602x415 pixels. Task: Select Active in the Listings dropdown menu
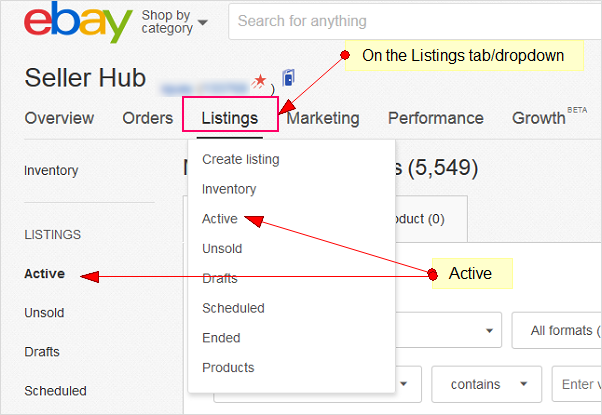tap(220, 218)
